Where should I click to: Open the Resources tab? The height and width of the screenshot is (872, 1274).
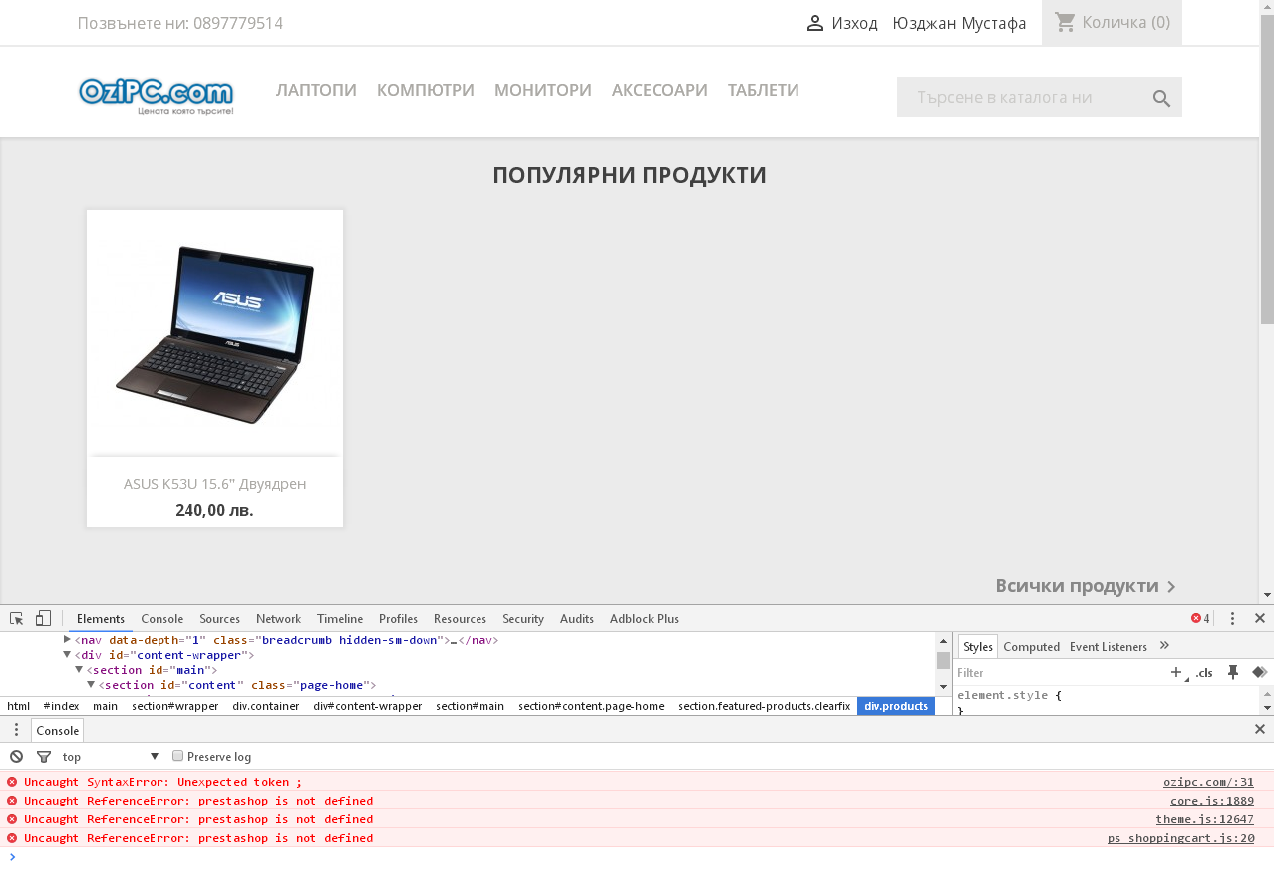[x=460, y=619]
